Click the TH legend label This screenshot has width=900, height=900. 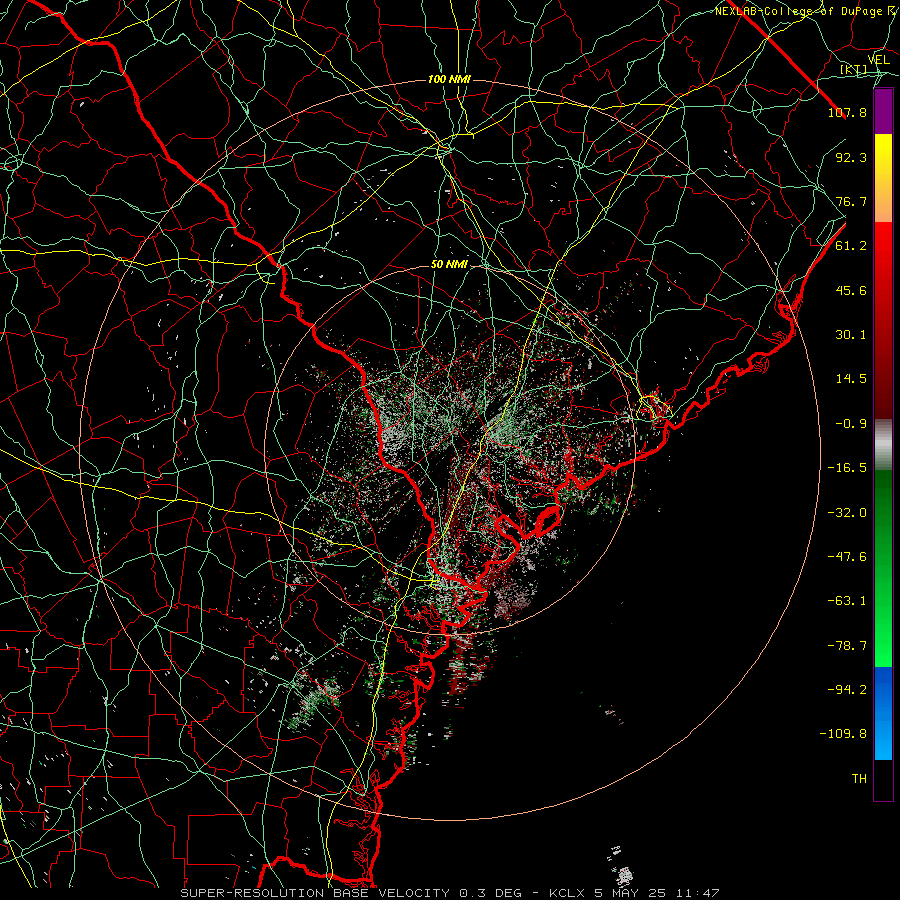coord(859,779)
